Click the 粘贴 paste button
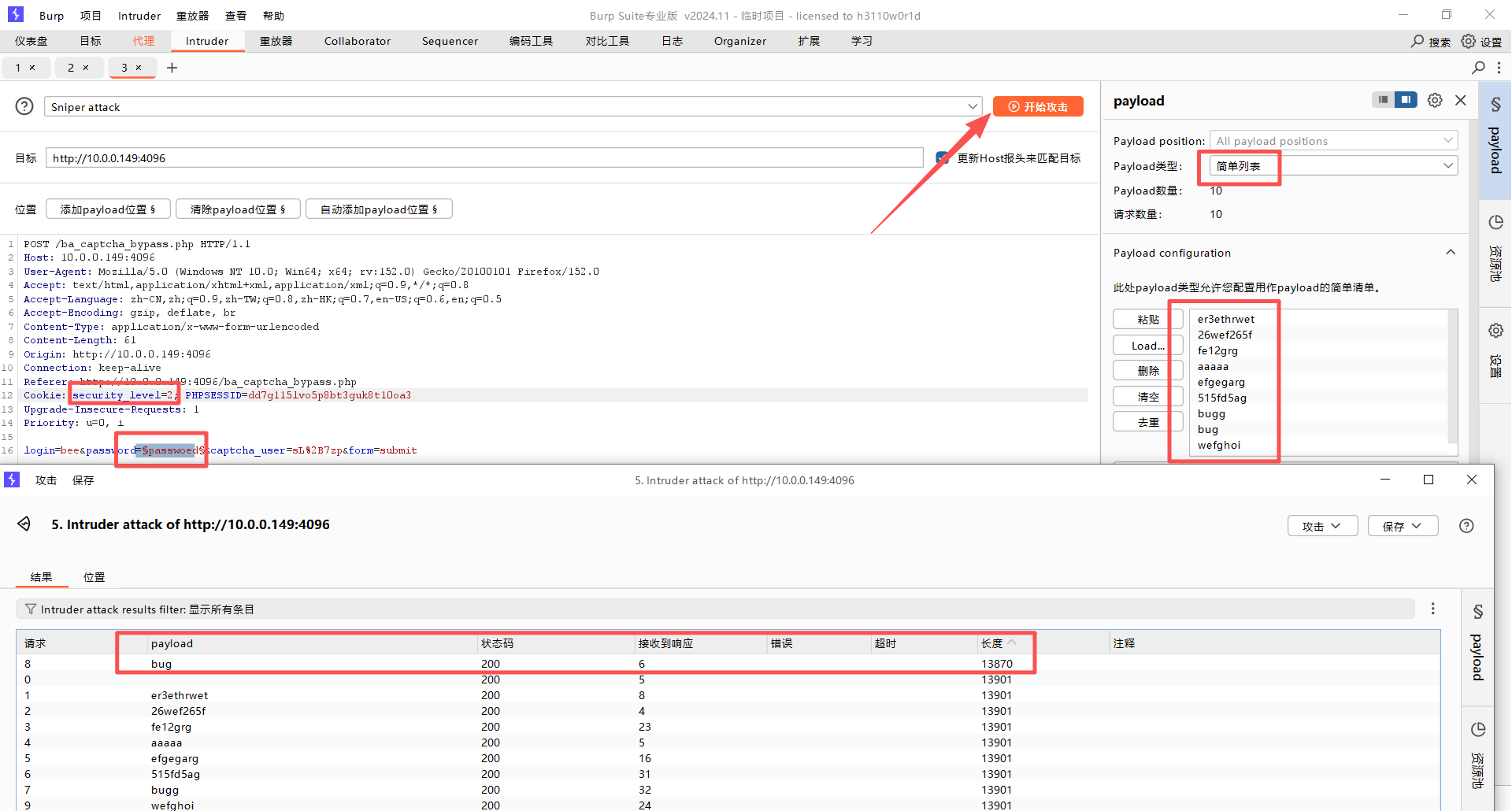1512x811 pixels. tap(1148, 319)
